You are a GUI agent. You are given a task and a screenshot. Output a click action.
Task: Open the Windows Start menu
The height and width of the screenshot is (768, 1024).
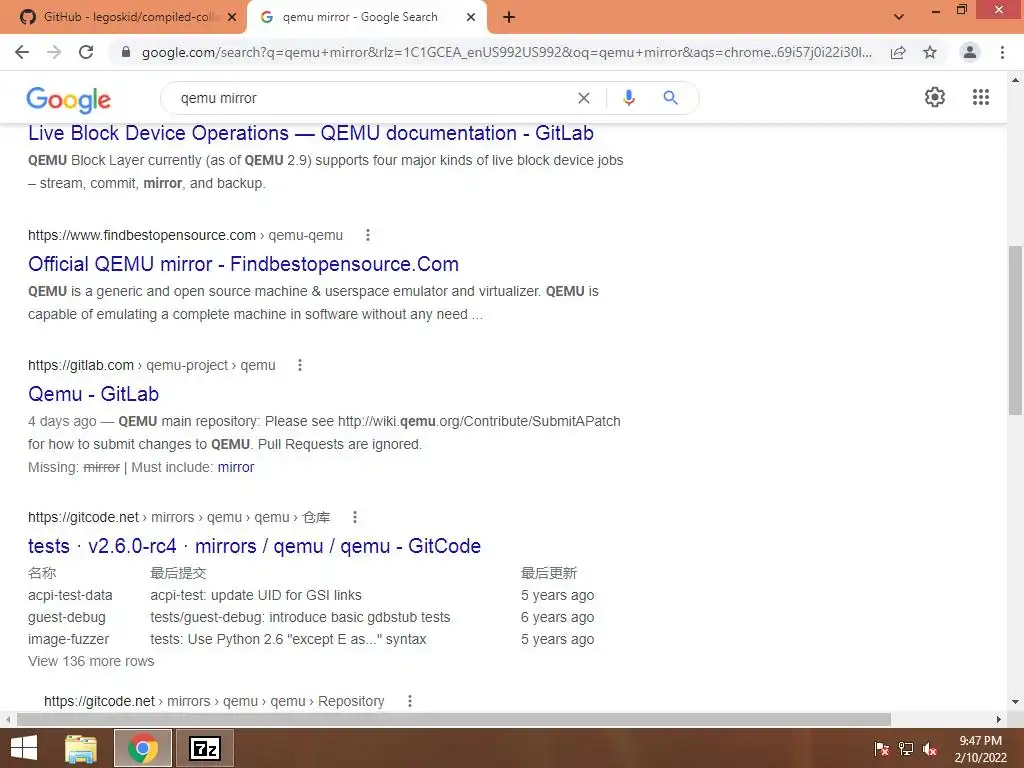tap(24, 748)
